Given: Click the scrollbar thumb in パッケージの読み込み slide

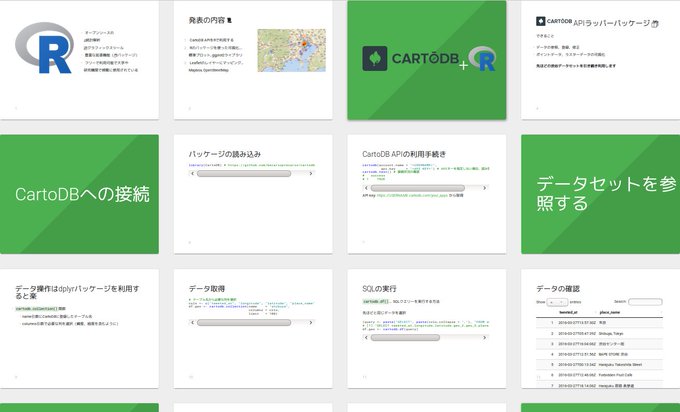Looking at the screenshot, I should [x=244, y=173].
